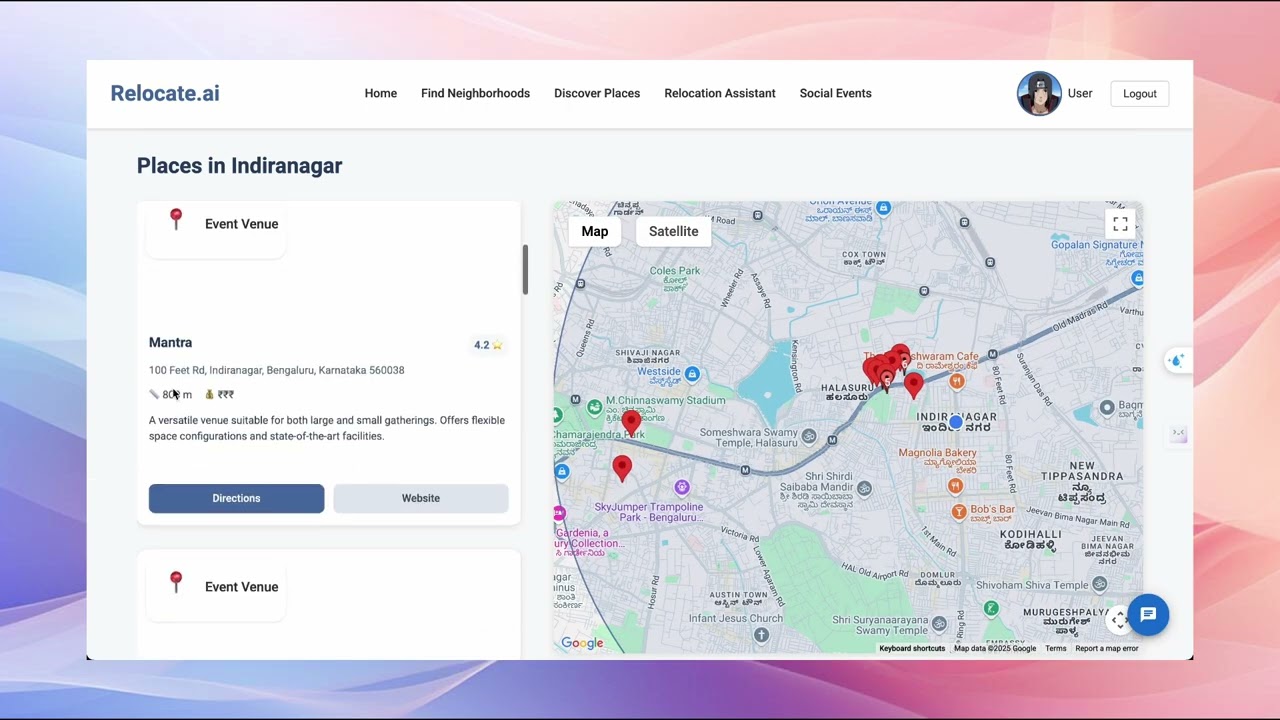Open the Discover Places menu item
Viewport: 1280px width, 720px height.
tap(597, 93)
